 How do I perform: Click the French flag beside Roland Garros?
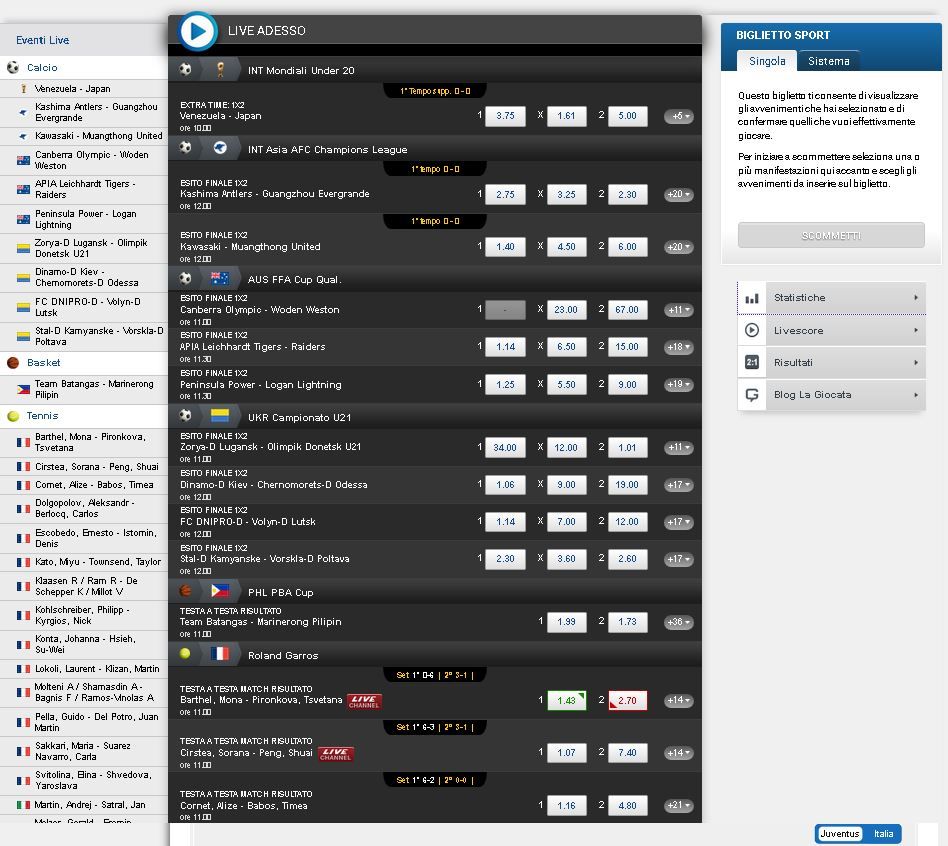click(x=220, y=654)
